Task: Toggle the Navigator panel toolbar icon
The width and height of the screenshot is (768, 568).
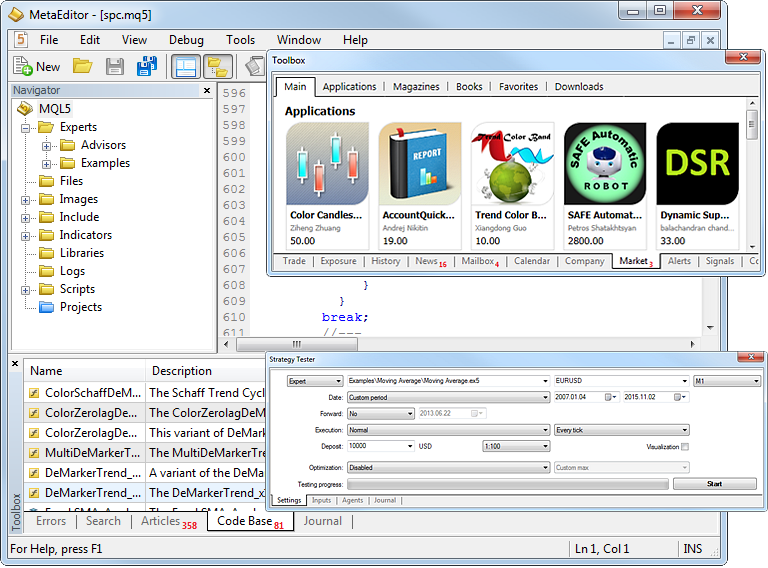Action: click(x=186, y=67)
